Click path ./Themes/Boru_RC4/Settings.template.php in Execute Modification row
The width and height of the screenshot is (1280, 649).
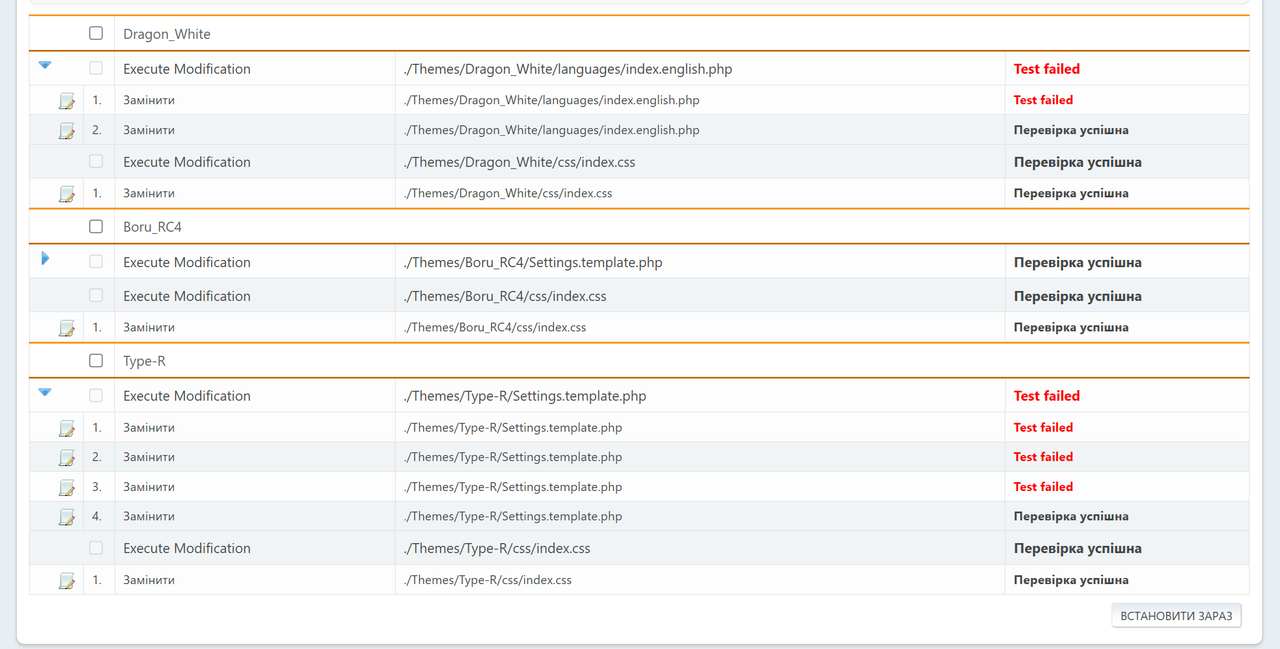coord(533,262)
